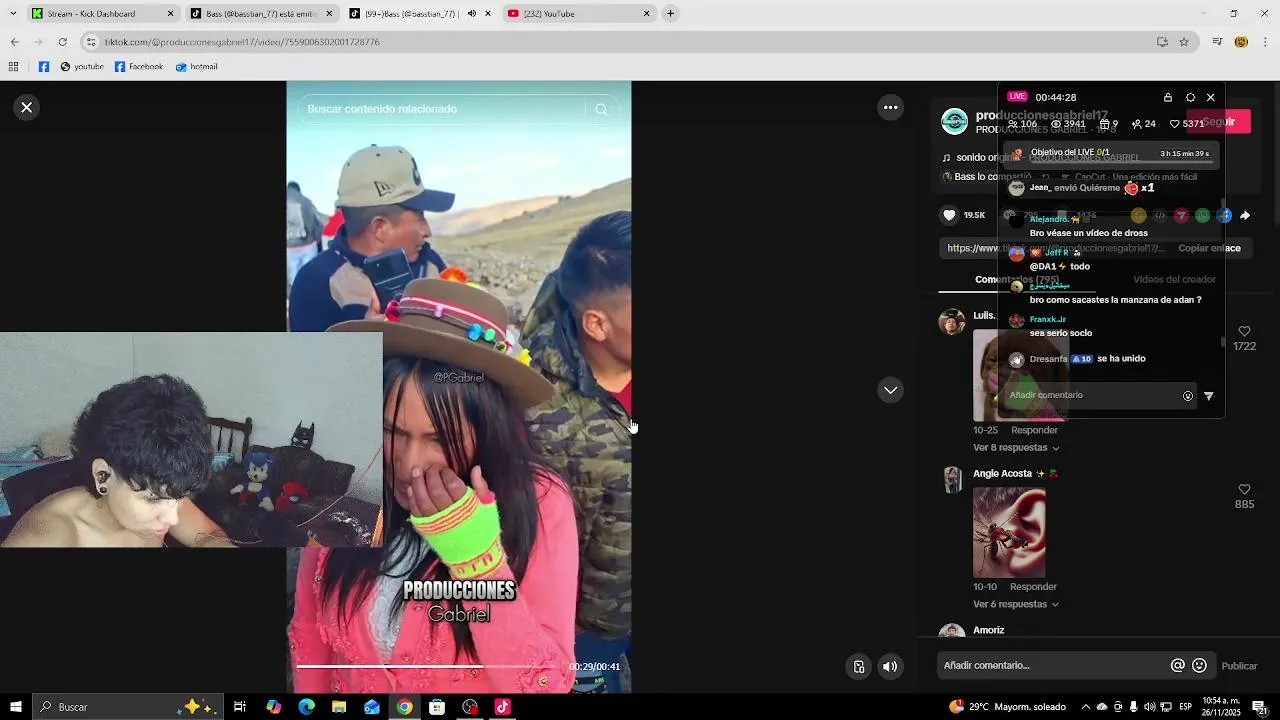Open Chrome apps grid in bookmarks bar

[x=13, y=67]
